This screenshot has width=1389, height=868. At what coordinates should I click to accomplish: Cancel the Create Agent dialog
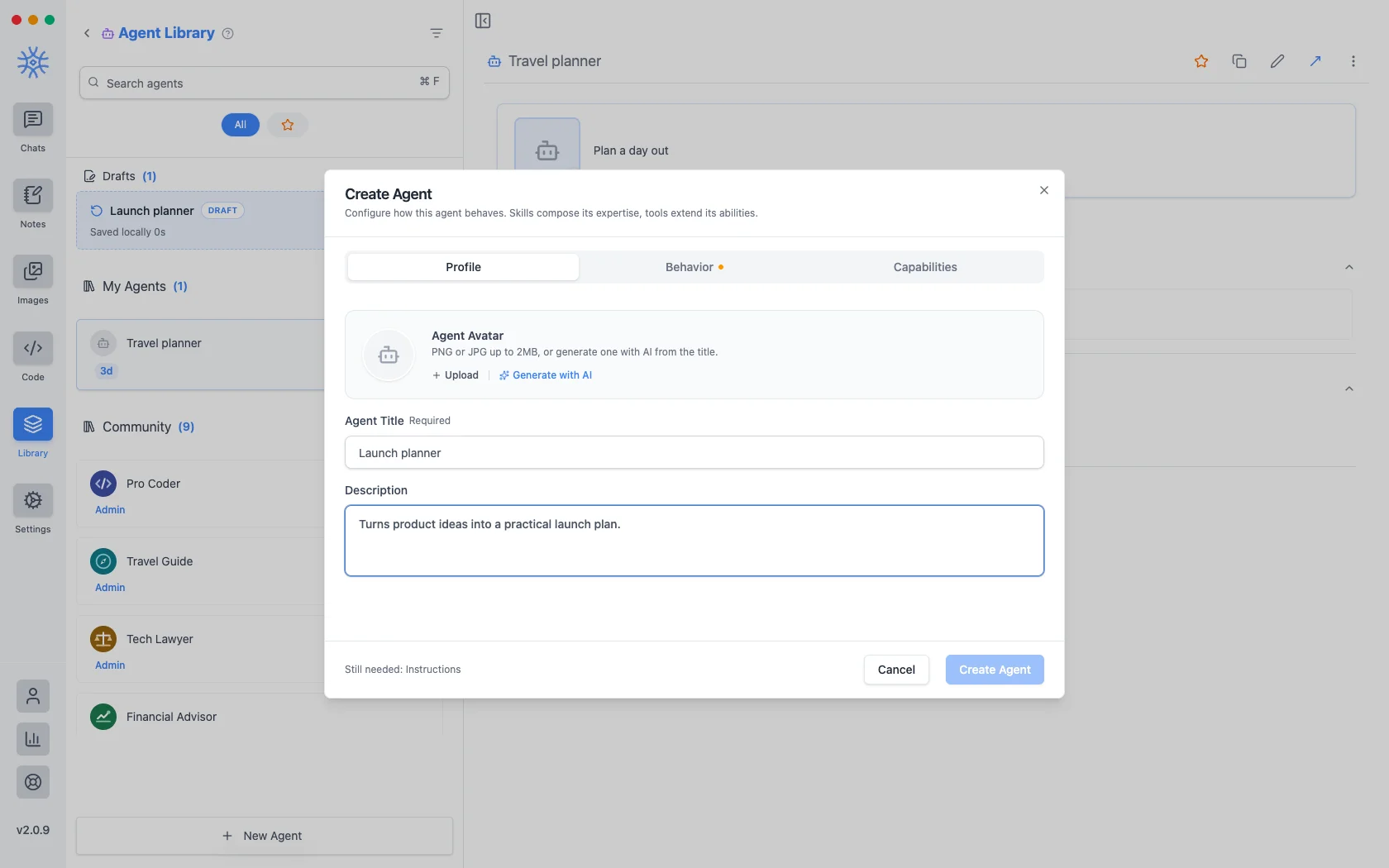(x=896, y=670)
